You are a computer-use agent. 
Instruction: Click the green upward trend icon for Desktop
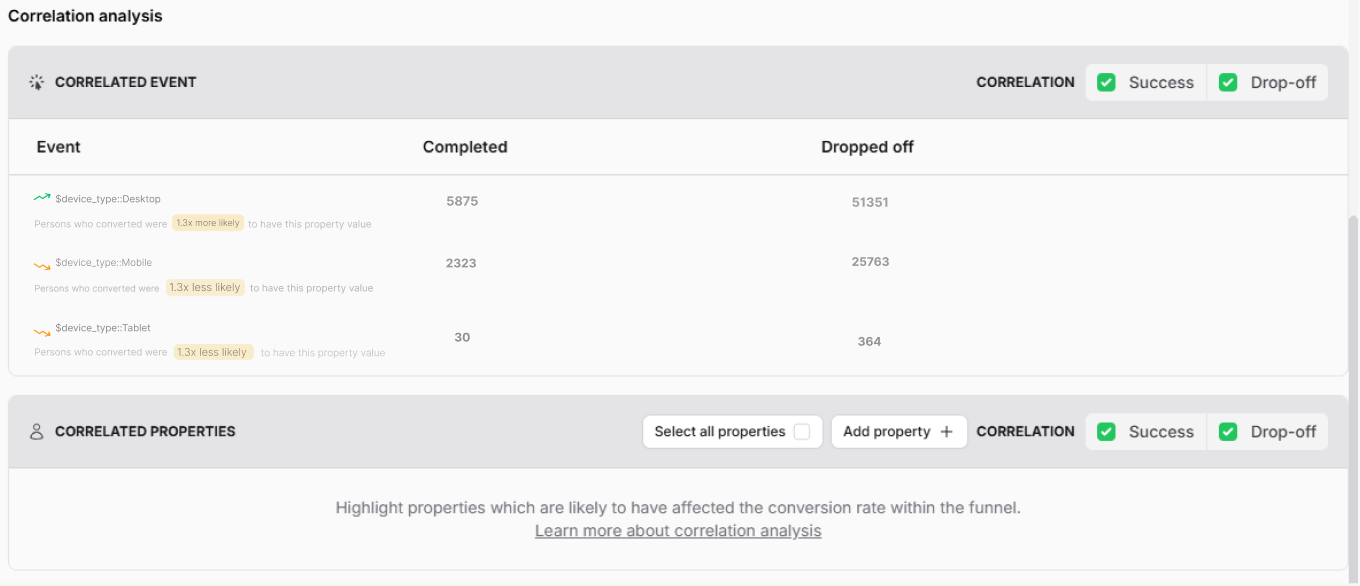(42, 198)
